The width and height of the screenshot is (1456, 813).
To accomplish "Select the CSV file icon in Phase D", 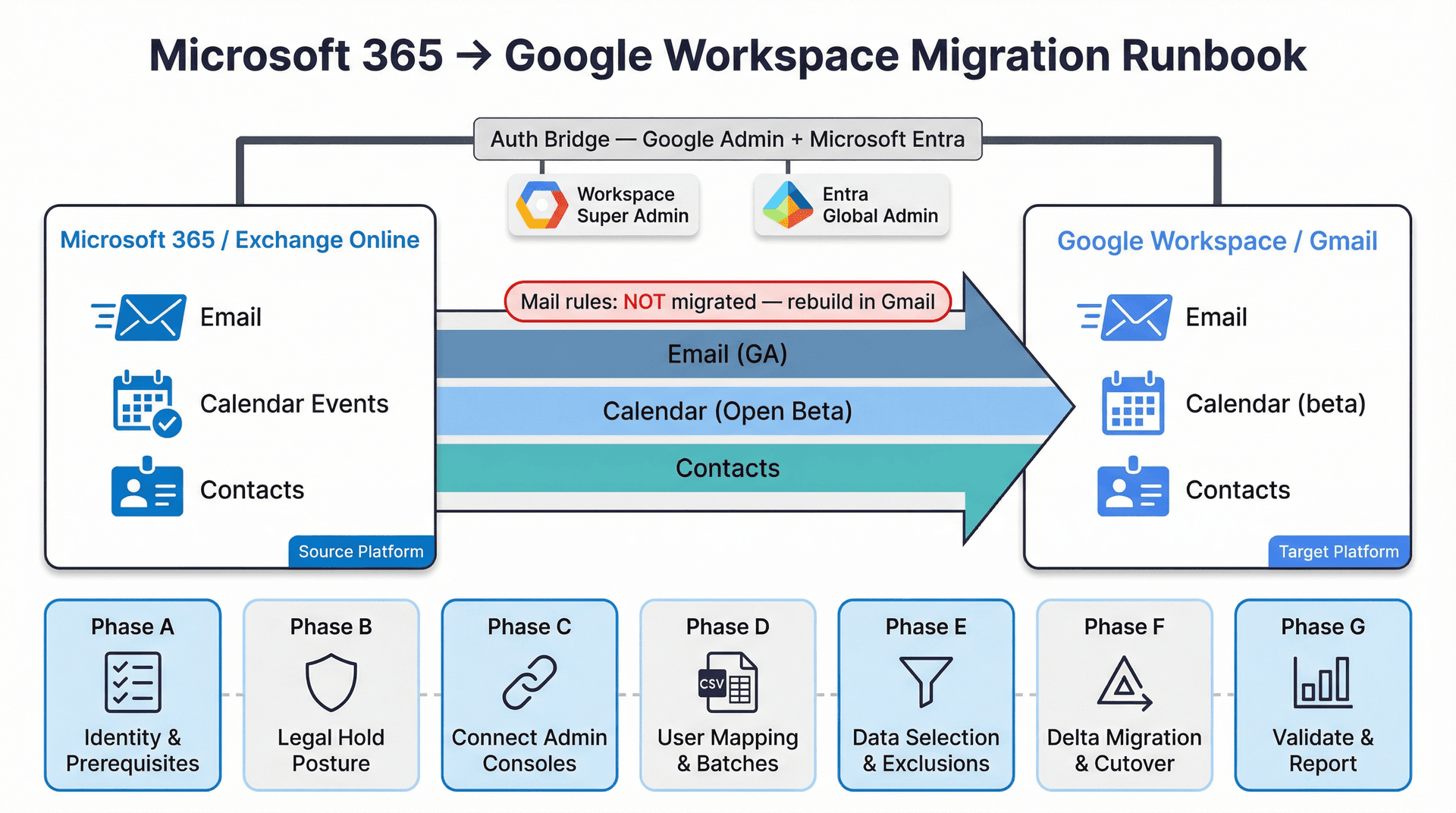I will click(x=727, y=682).
